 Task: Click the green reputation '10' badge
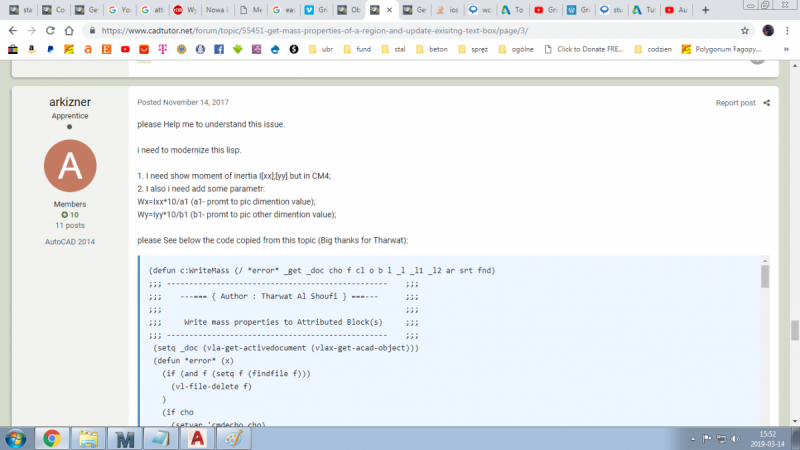tap(70, 215)
